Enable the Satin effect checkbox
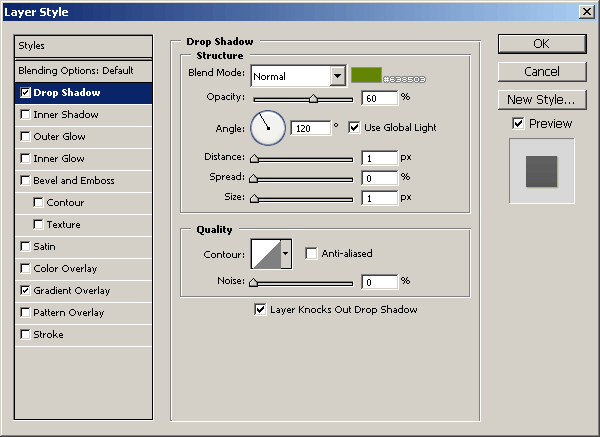Screen dimensions: 600x437 click(25, 246)
